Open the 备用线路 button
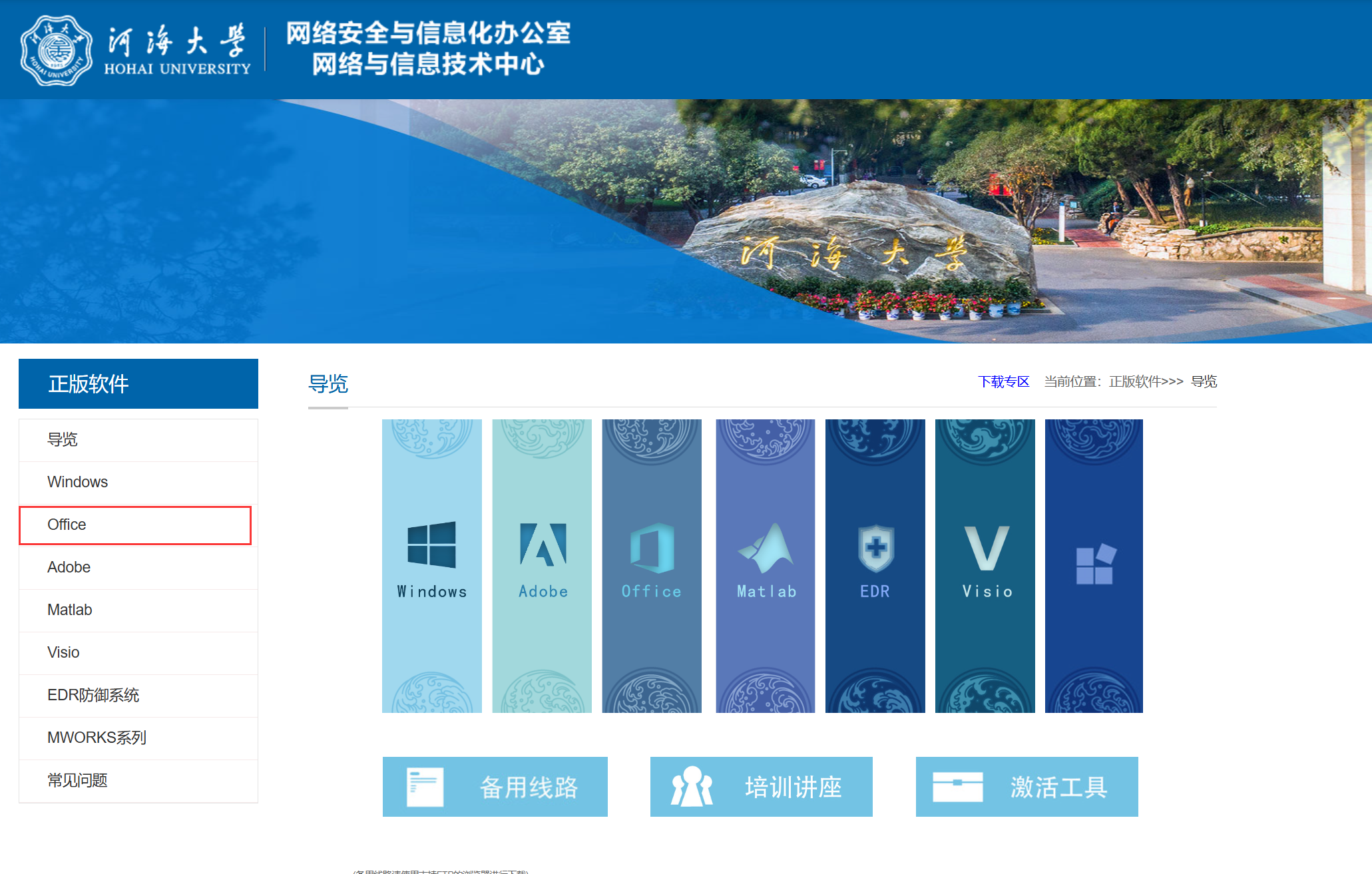1372x874 pixels. pyautogui.click(x=495, y=787)
